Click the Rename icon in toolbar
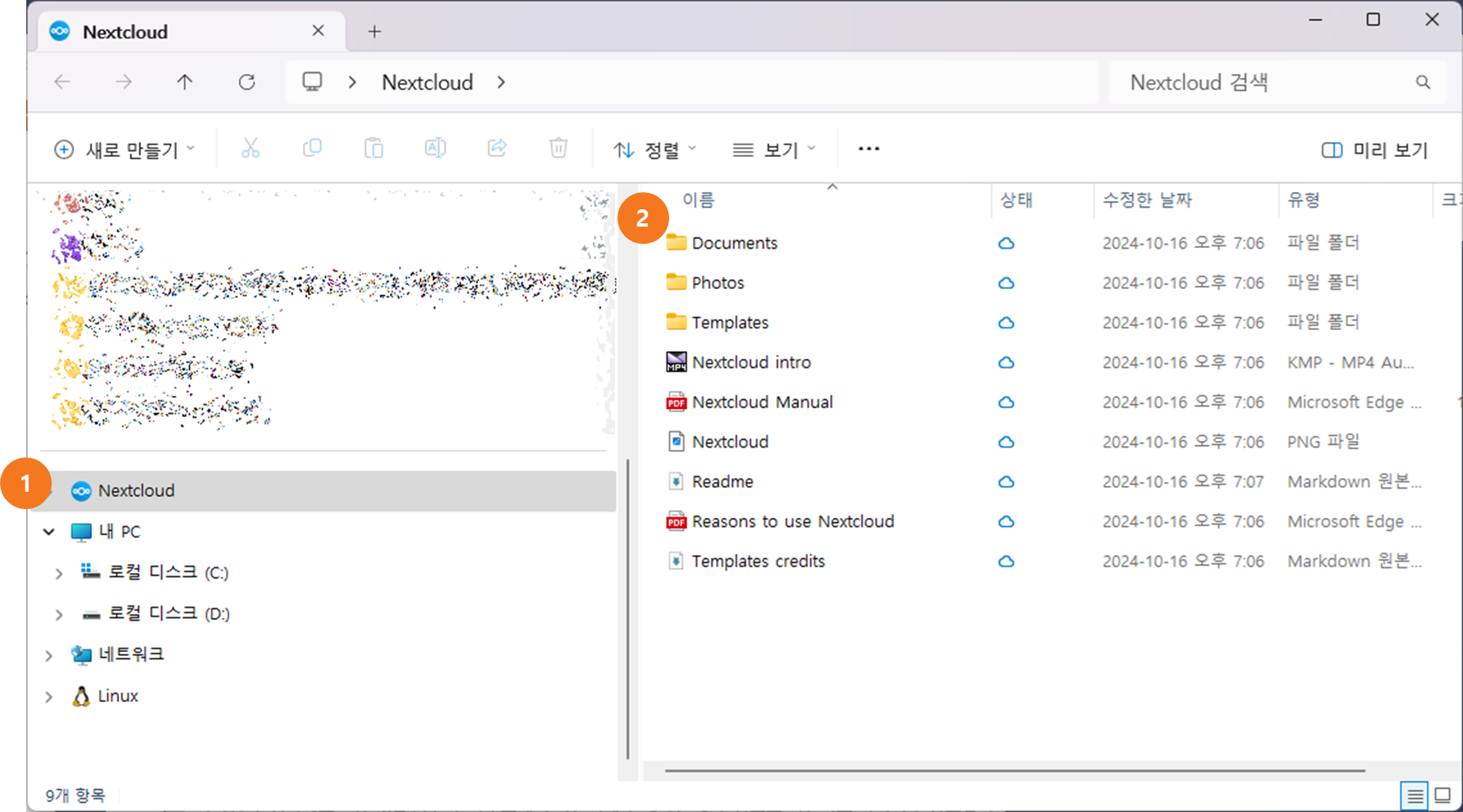This screenshot has width=1463, height=812. [x=435, y=149]
